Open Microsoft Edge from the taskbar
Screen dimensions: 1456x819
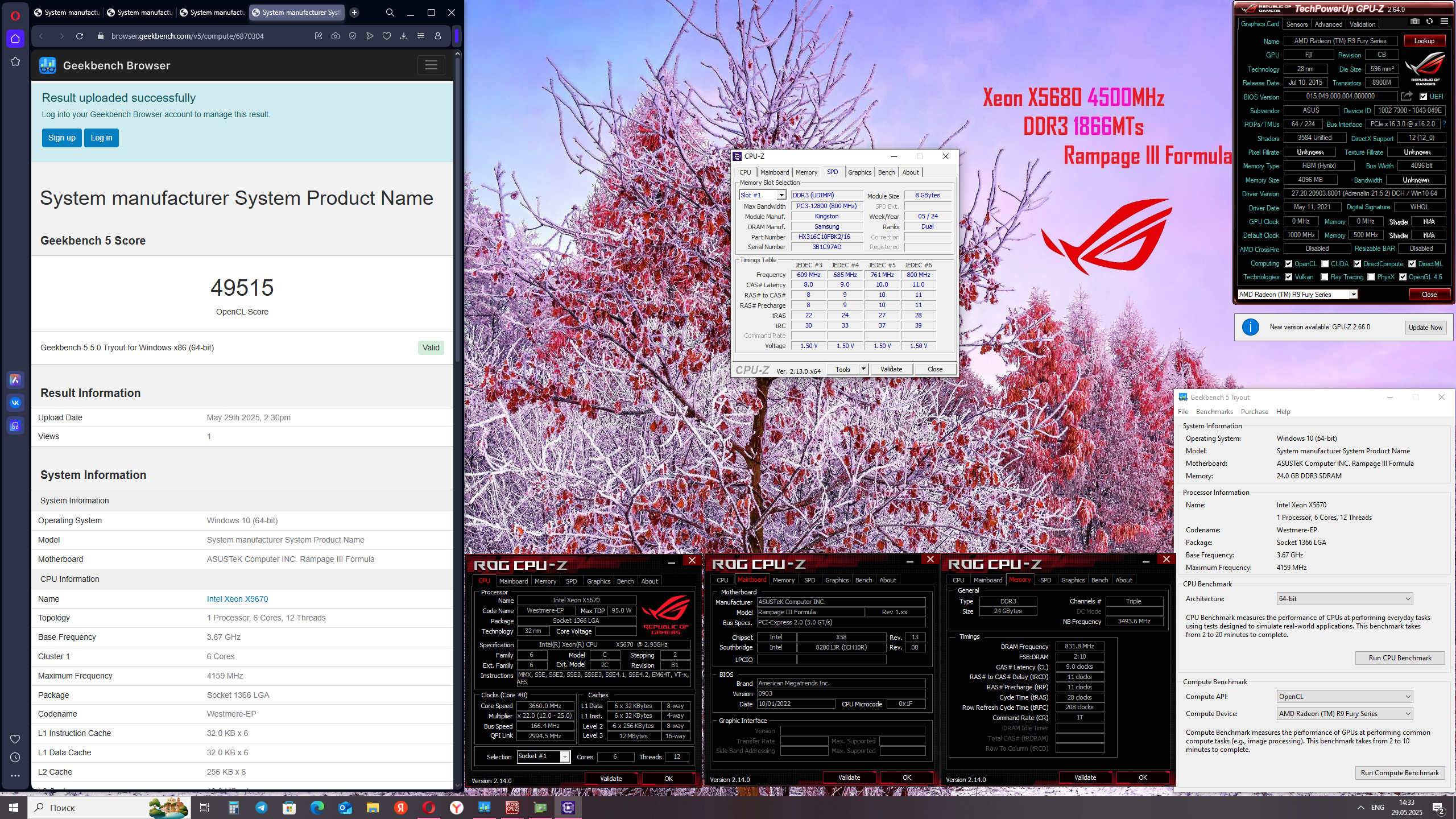coord(317,808)
